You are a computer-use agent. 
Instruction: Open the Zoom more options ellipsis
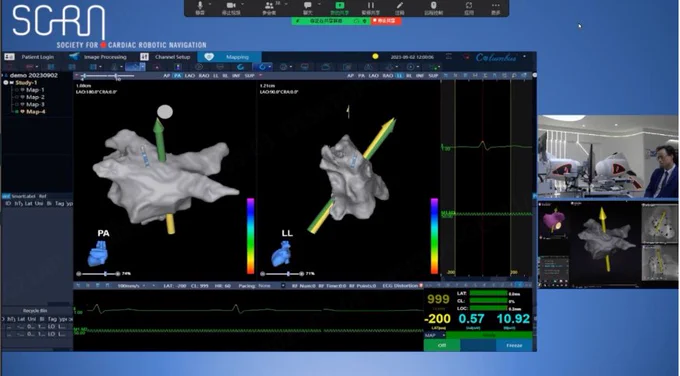coord(496,6)
